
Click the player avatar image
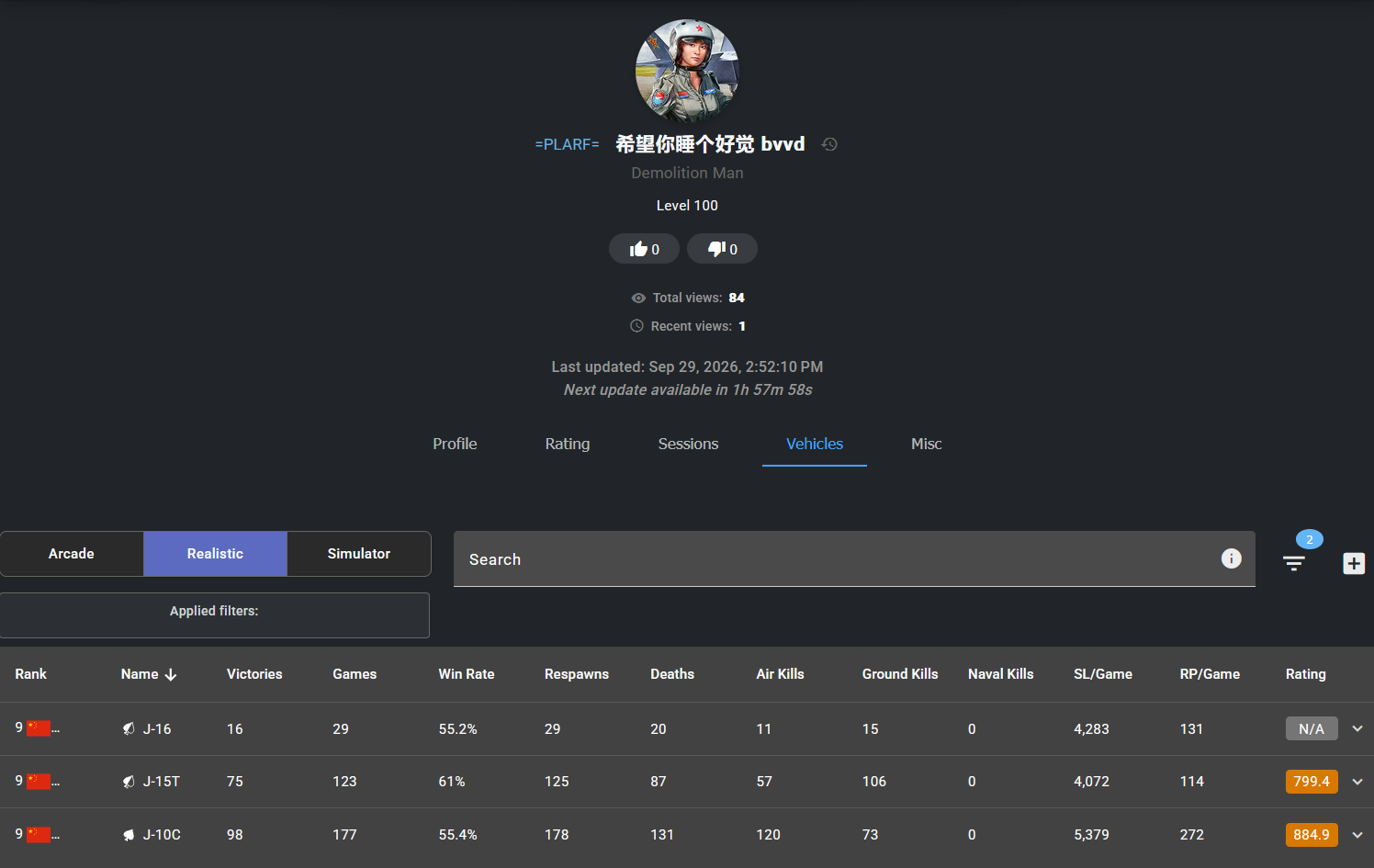click(687, 71)
